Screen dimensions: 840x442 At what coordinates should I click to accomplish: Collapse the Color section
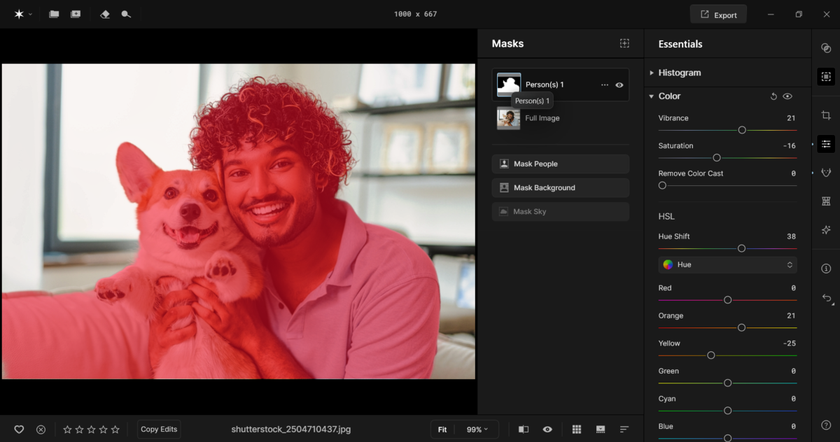pos(651,96)
